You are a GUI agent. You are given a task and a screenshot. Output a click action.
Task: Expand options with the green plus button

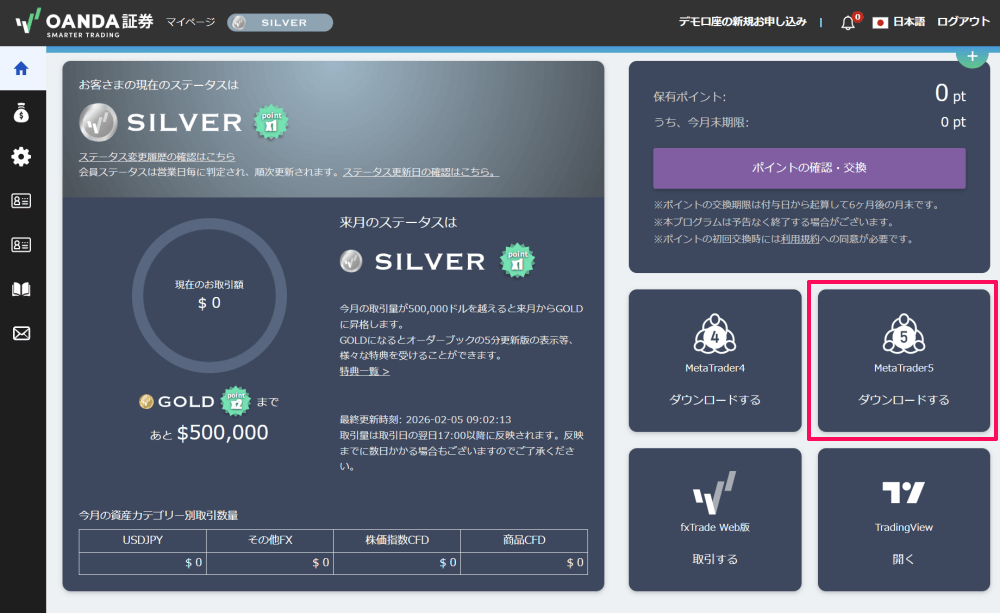pyautogui.click(x=971, y=56)
